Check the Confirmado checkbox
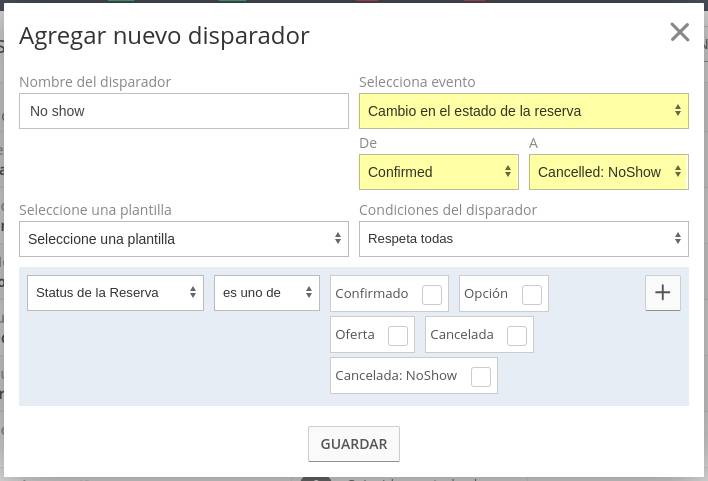Image resolution: width=708 pixels, height=481 pixels. click(432, 295)
